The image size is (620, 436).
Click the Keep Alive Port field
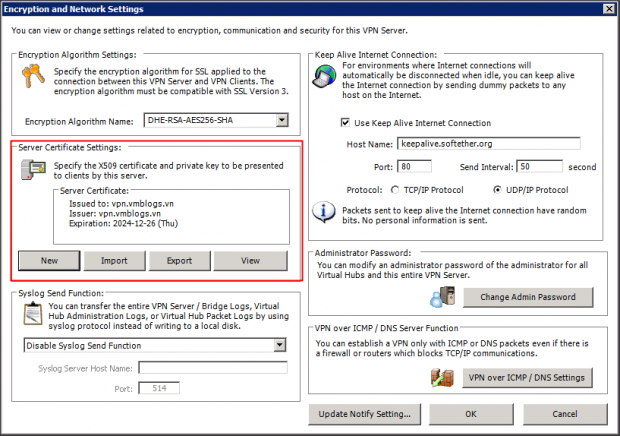tap(414, 166)
